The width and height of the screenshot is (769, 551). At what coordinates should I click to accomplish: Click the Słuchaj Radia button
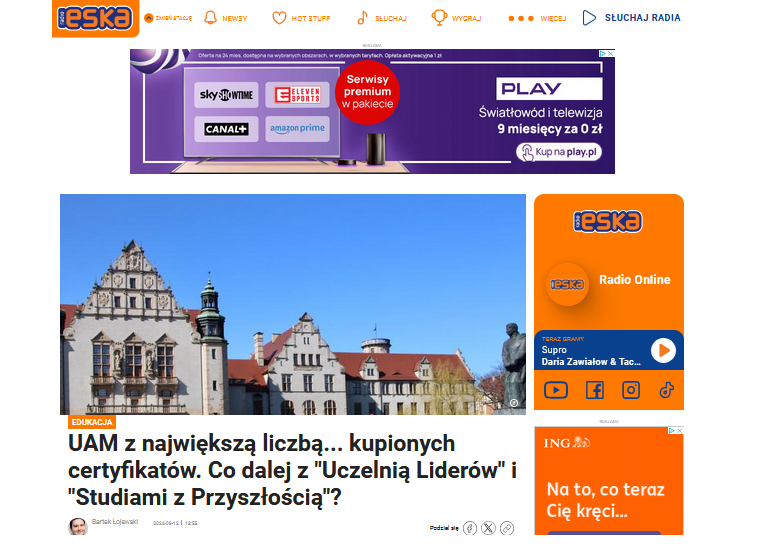point(632,18)
